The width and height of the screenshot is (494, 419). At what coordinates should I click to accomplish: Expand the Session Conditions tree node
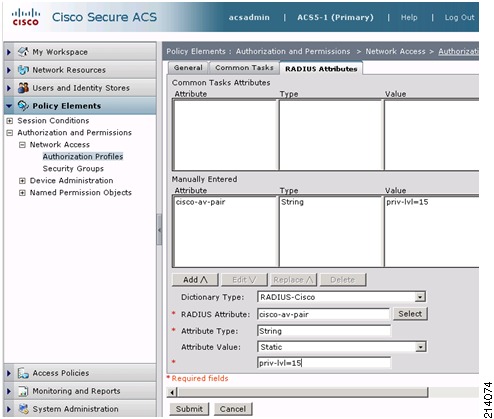pyautogui.click(x=10, y=121)
